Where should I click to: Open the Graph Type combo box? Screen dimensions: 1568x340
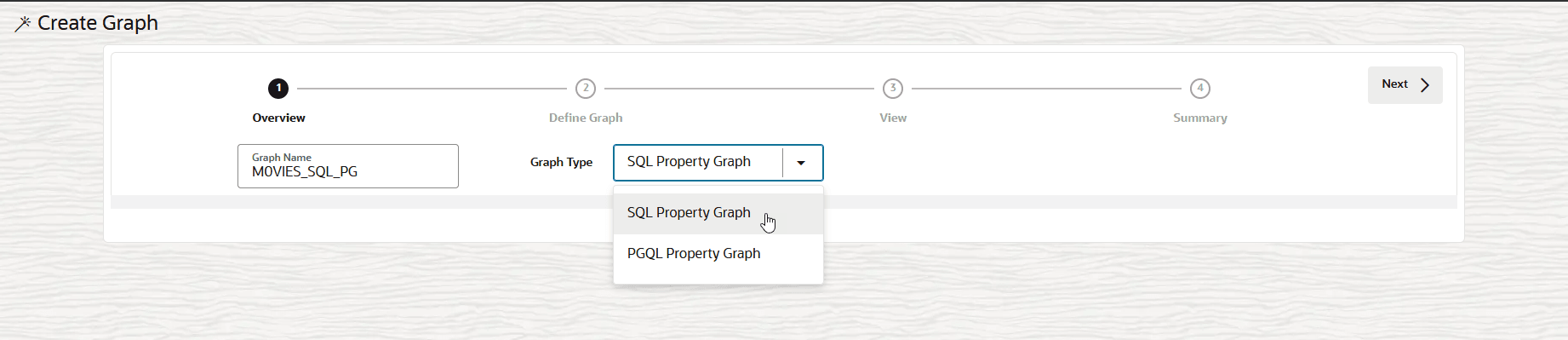pyautogui.click(x=718, y=163)
